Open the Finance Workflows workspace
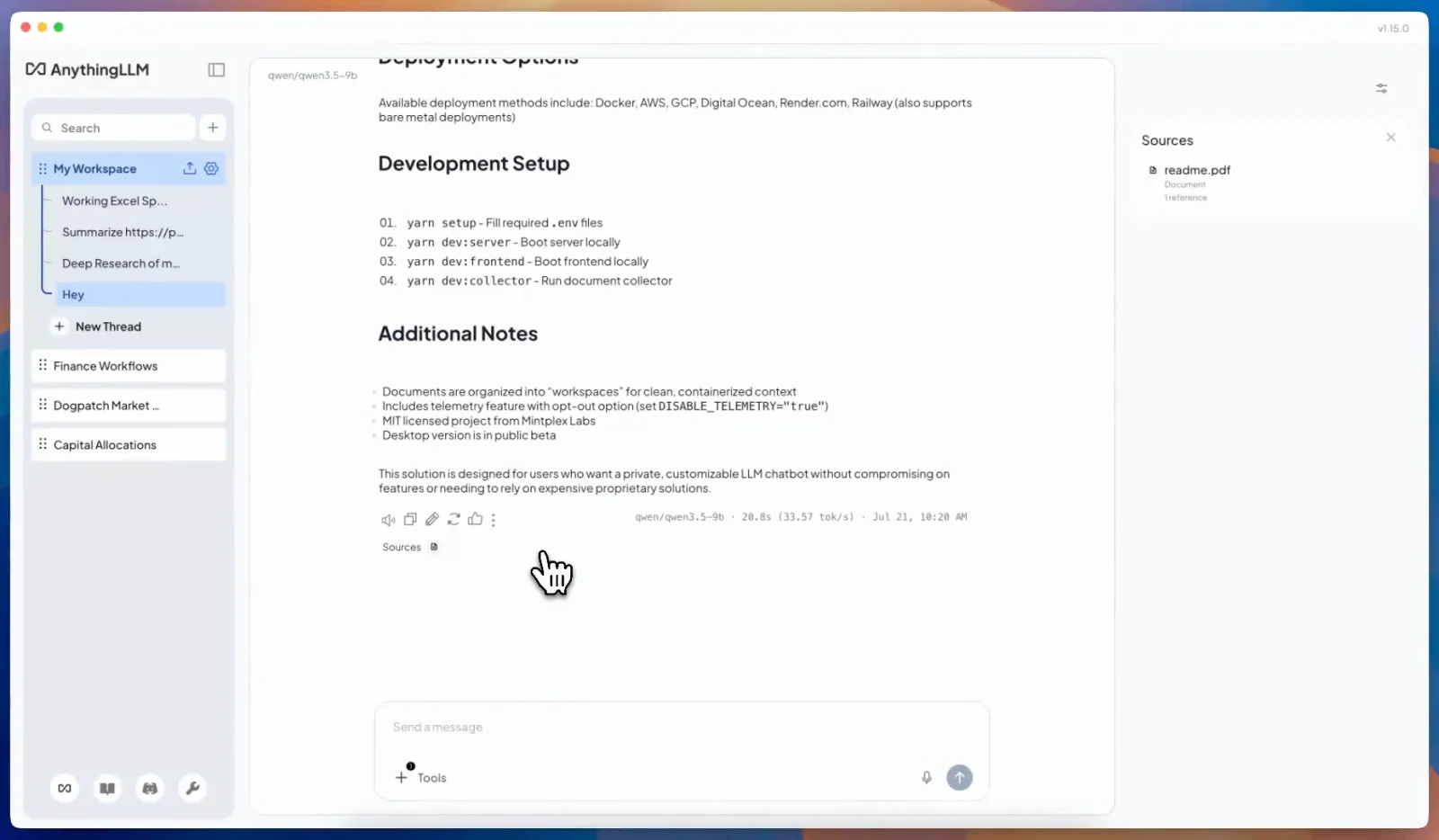 coord(129,366)
